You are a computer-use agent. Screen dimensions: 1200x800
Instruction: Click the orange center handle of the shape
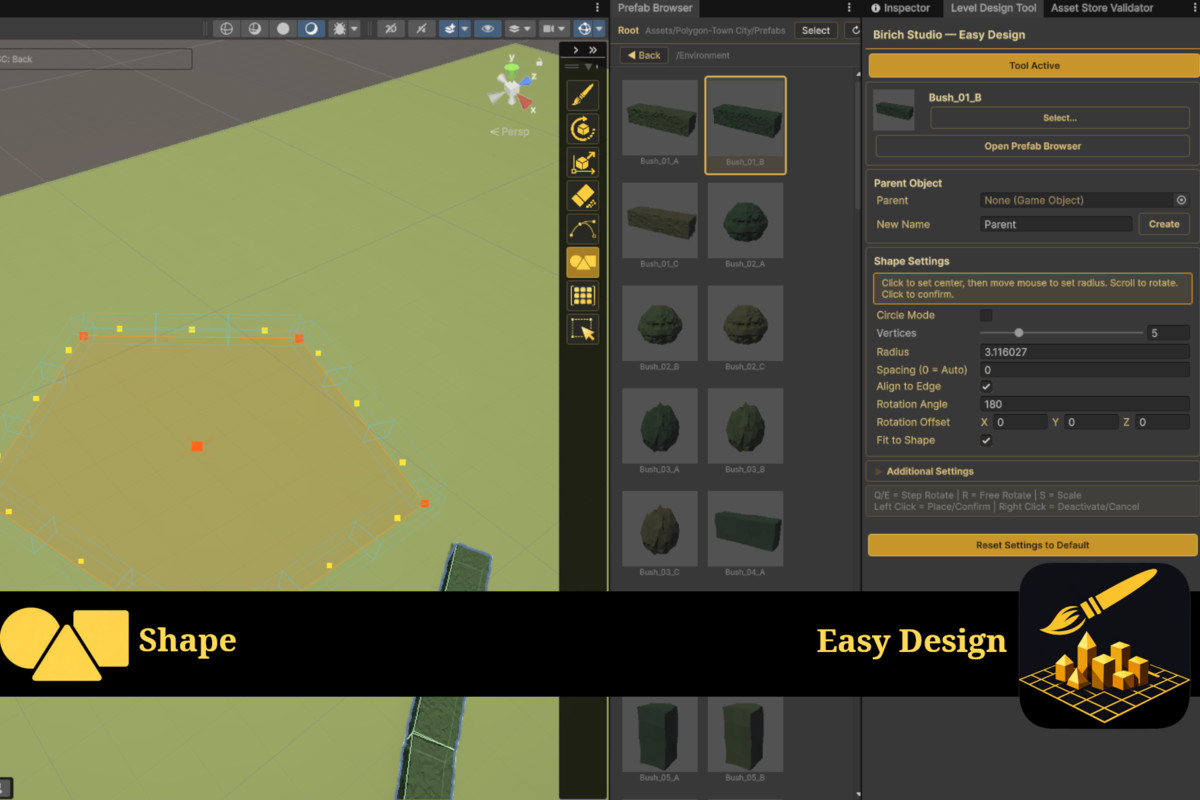tap(197, 446)
